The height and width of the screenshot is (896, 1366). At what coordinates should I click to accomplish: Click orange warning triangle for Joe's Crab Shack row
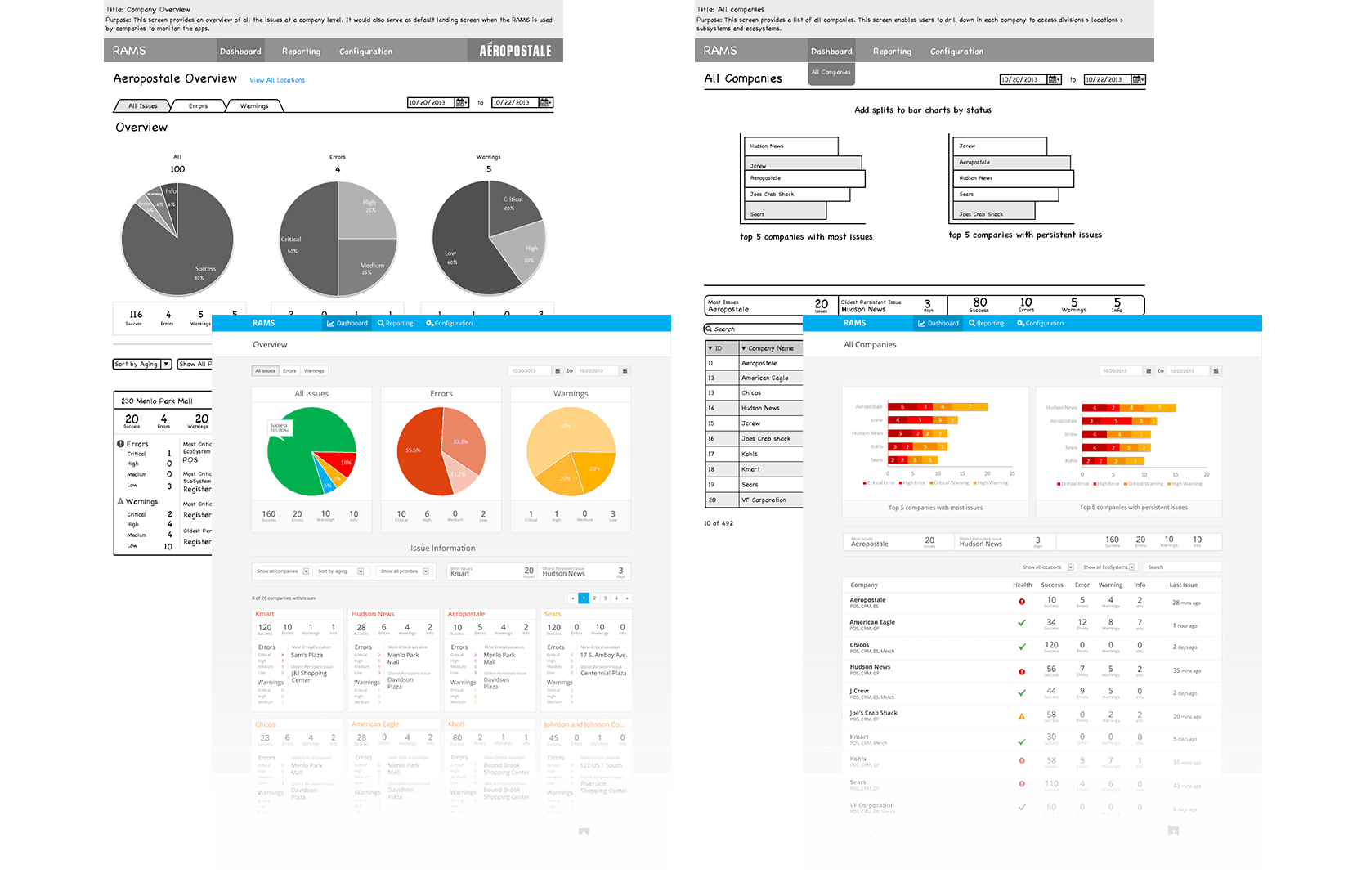pyautogui.click(x=1022, y=717)
